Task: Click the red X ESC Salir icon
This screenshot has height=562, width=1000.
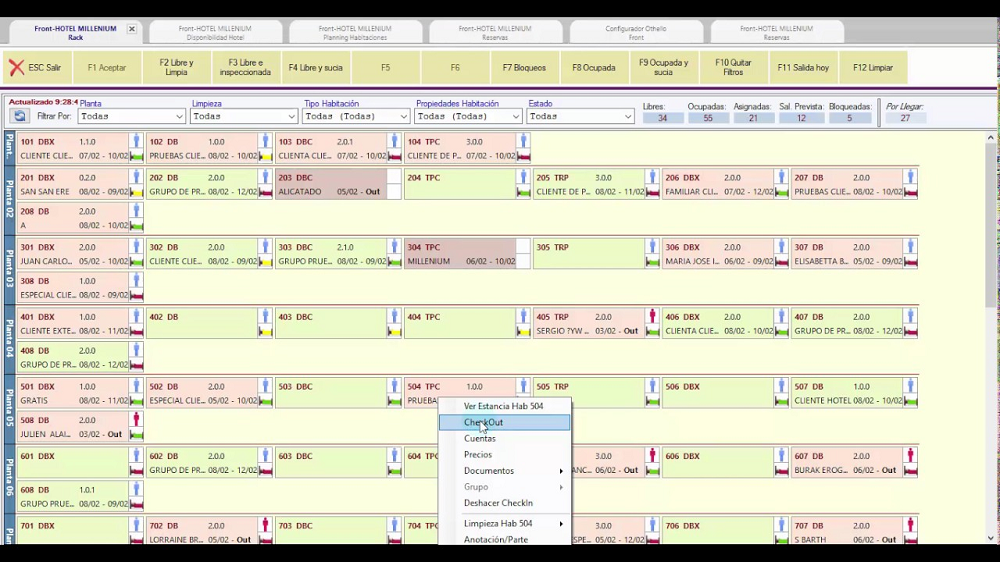Action: pos(16,68)
